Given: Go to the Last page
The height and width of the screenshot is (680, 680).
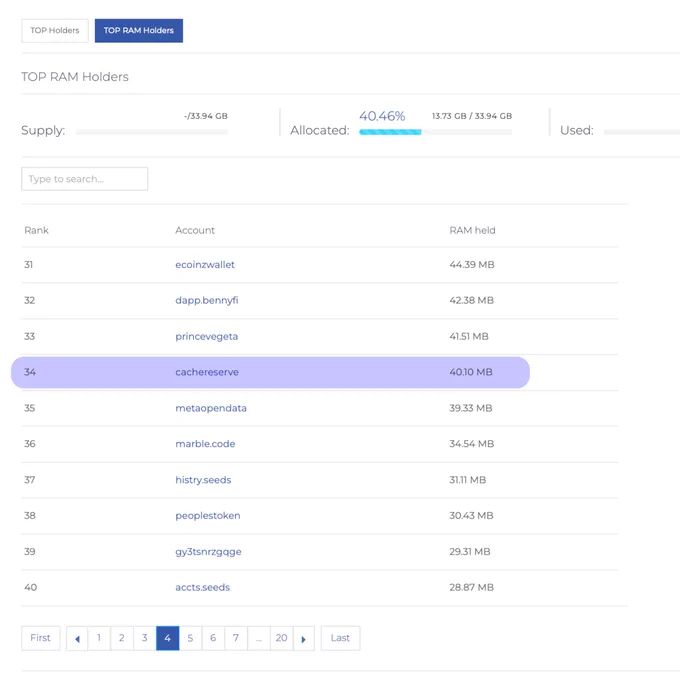Looking at the screenshot, I should pos(340,638).
